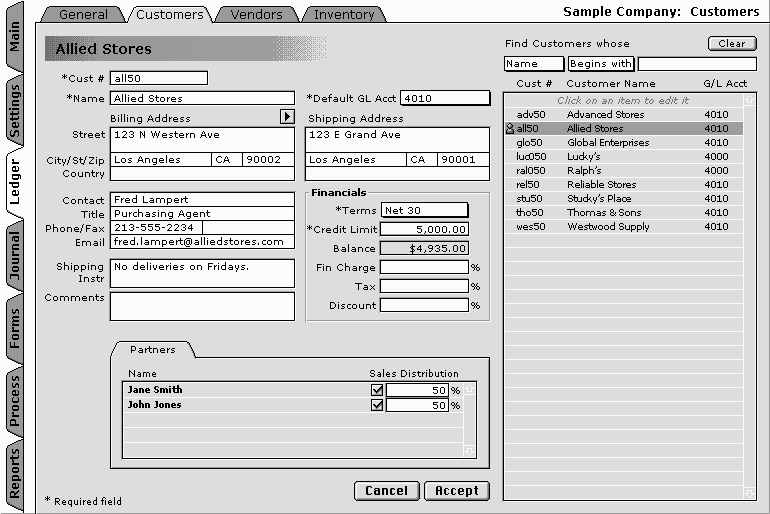Viewport: 770px width, 514px height.
Task: Open the Settings side tab
Action: 14,111
